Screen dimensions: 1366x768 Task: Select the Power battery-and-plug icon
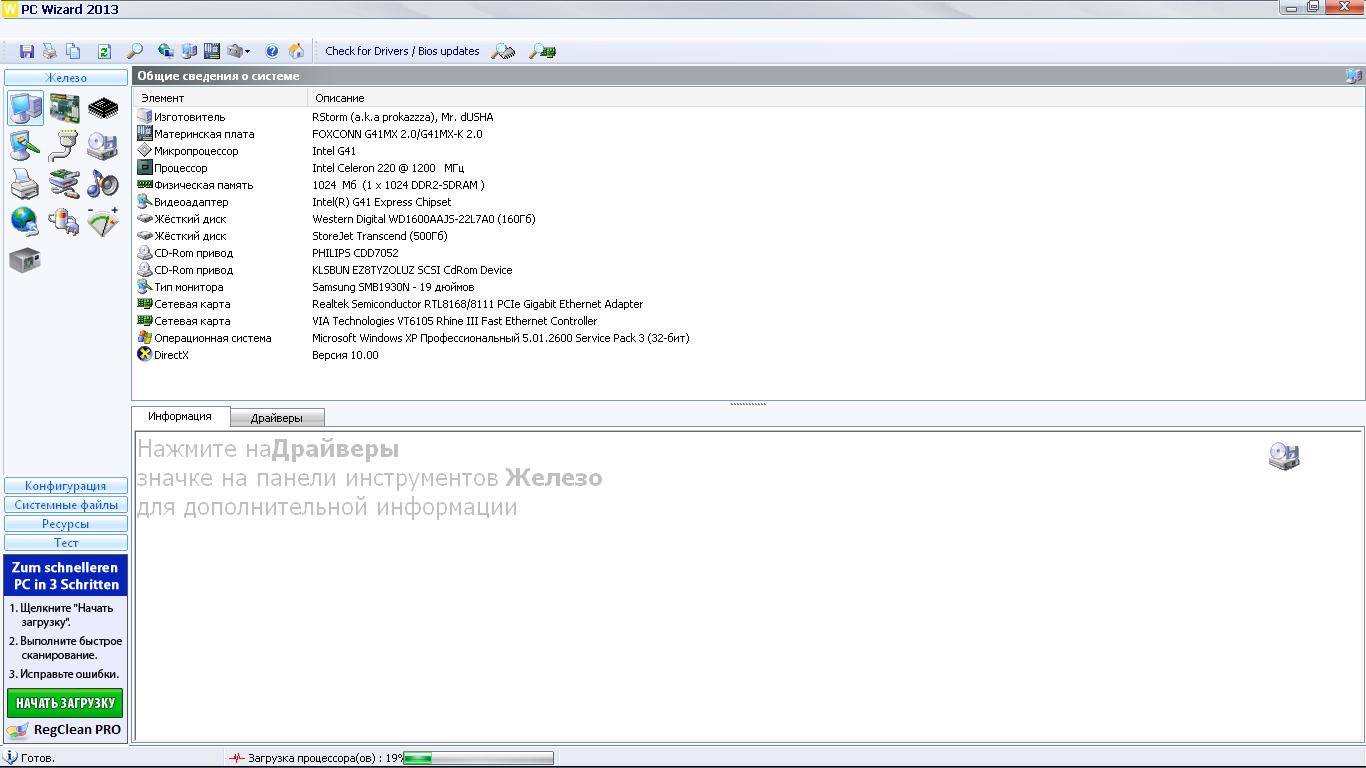pos(64,221)
